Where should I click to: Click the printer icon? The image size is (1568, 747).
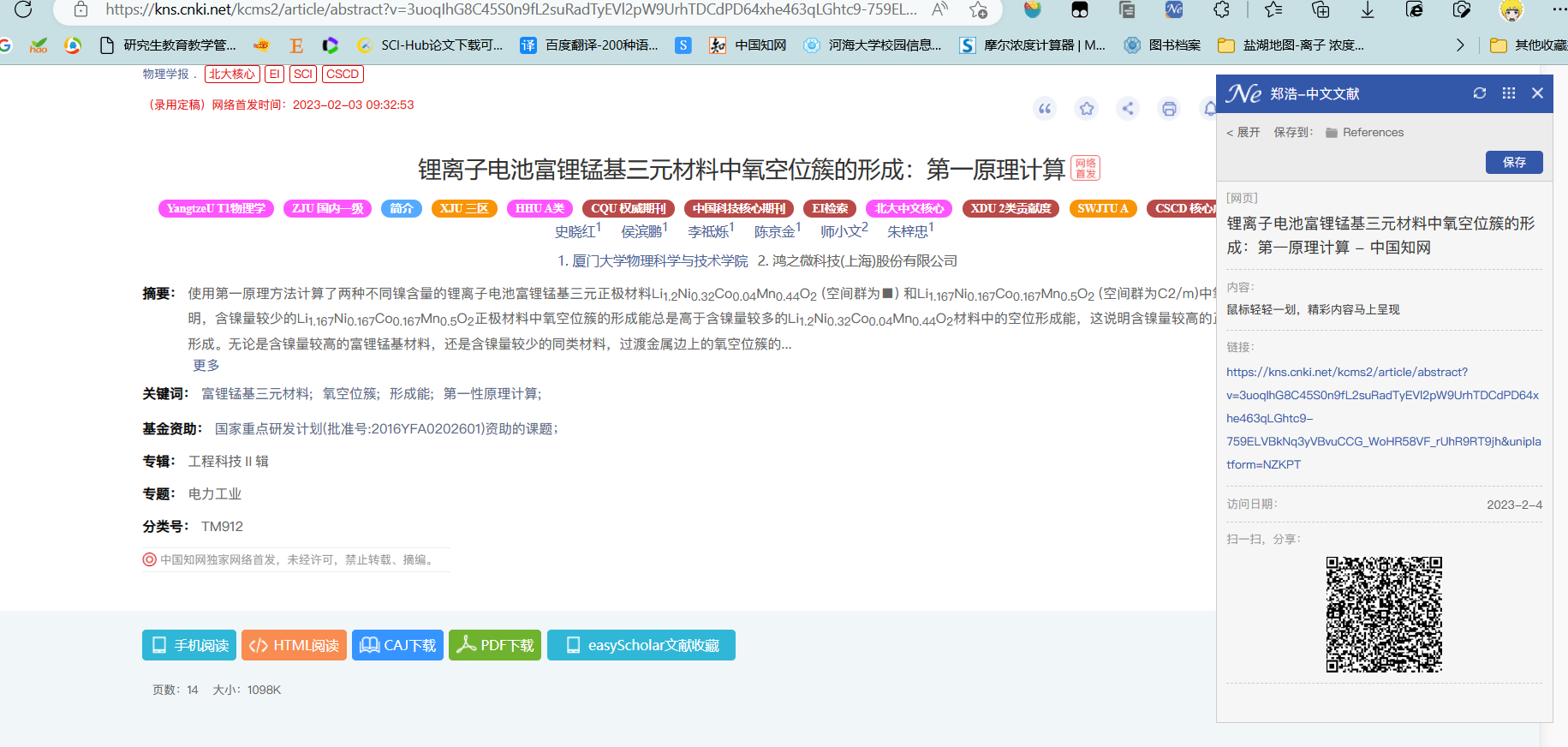click(1169, 109)
